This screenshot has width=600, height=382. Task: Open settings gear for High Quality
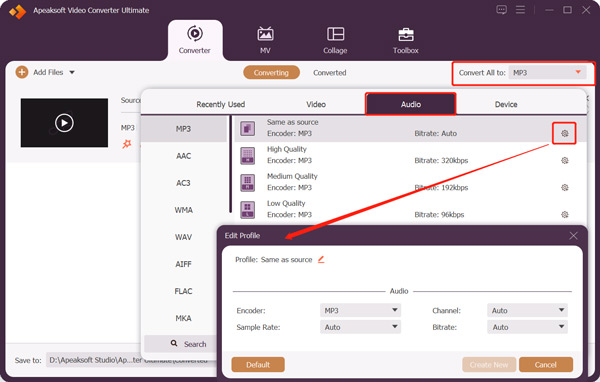click(x=564, y=160)
